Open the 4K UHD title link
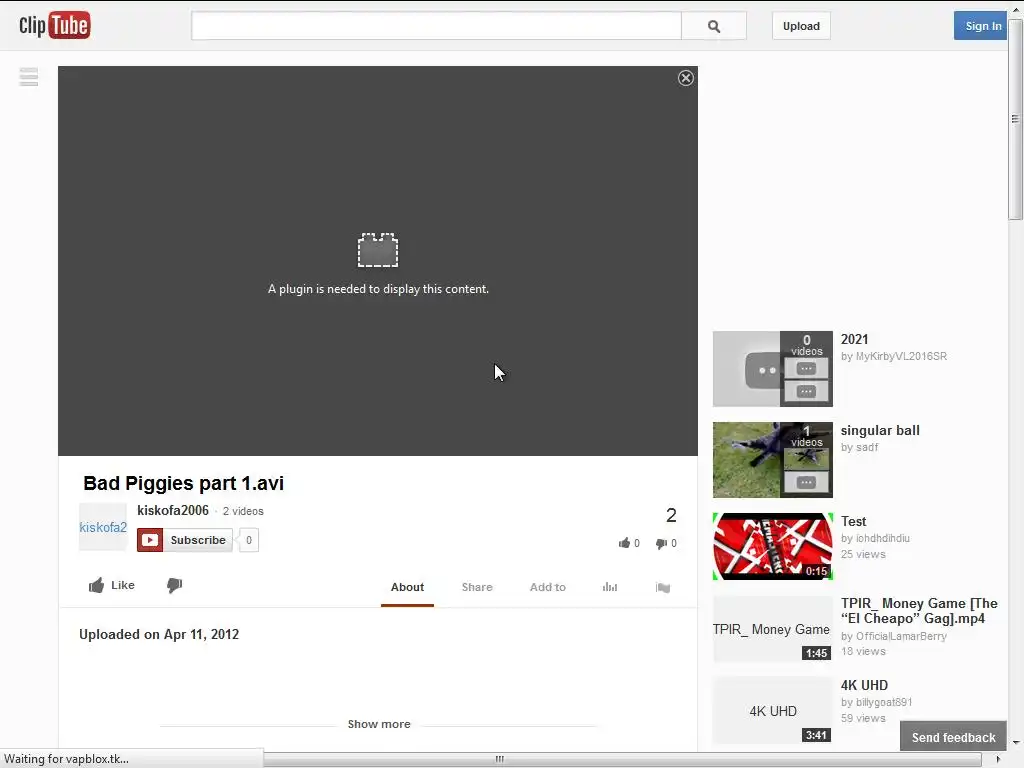Screen dimensions: 1024x768 click(865, 685)
